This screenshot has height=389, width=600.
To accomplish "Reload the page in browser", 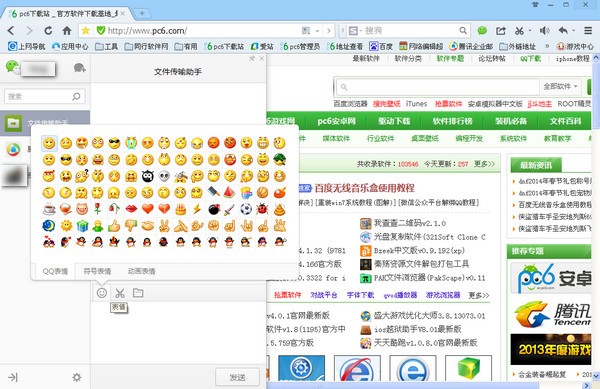I will click(x=48, y=31).
